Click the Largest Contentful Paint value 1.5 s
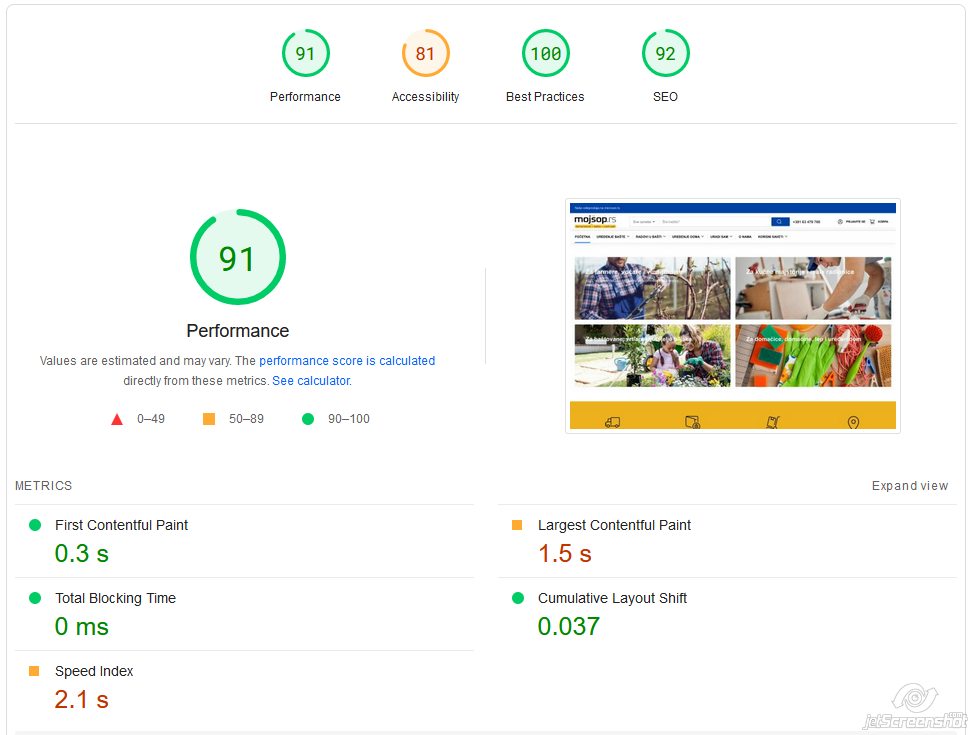The image size is (973, 735). pos(565,553)
